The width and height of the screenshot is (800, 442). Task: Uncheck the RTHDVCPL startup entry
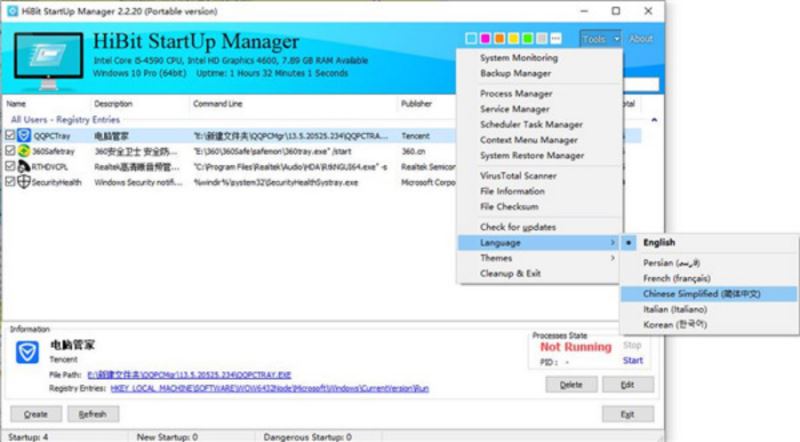coord(10,166)
